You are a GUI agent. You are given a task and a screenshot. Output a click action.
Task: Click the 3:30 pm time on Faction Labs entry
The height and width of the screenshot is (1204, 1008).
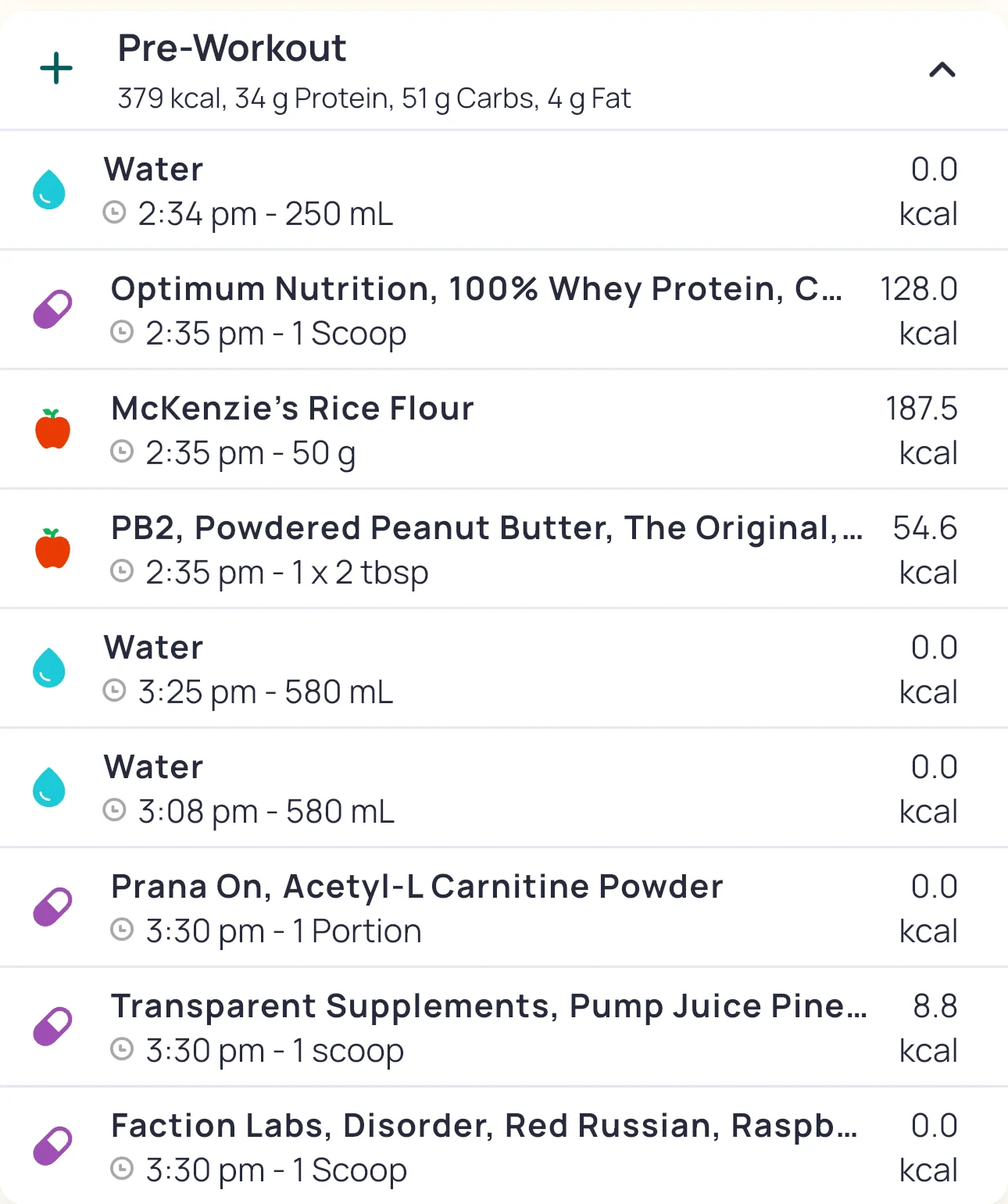205,1170
